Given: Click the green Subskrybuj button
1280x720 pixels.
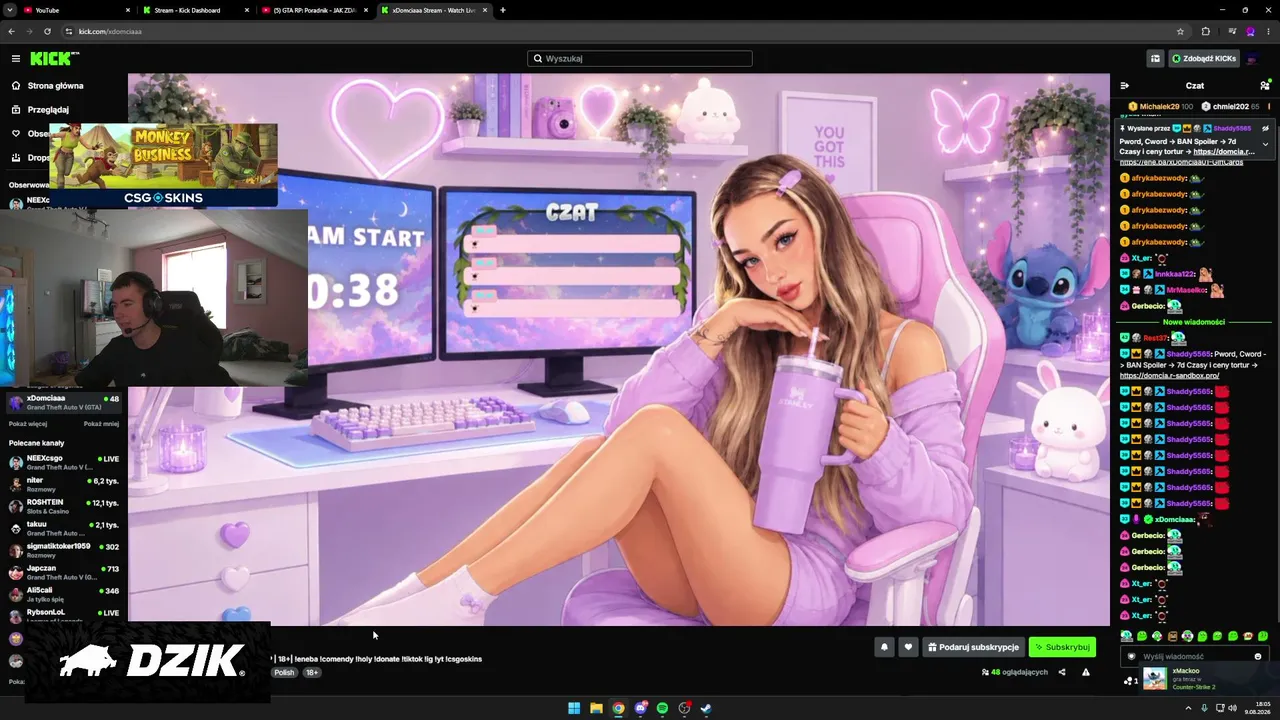Looking at the screenshot, I should [1062, 647].
